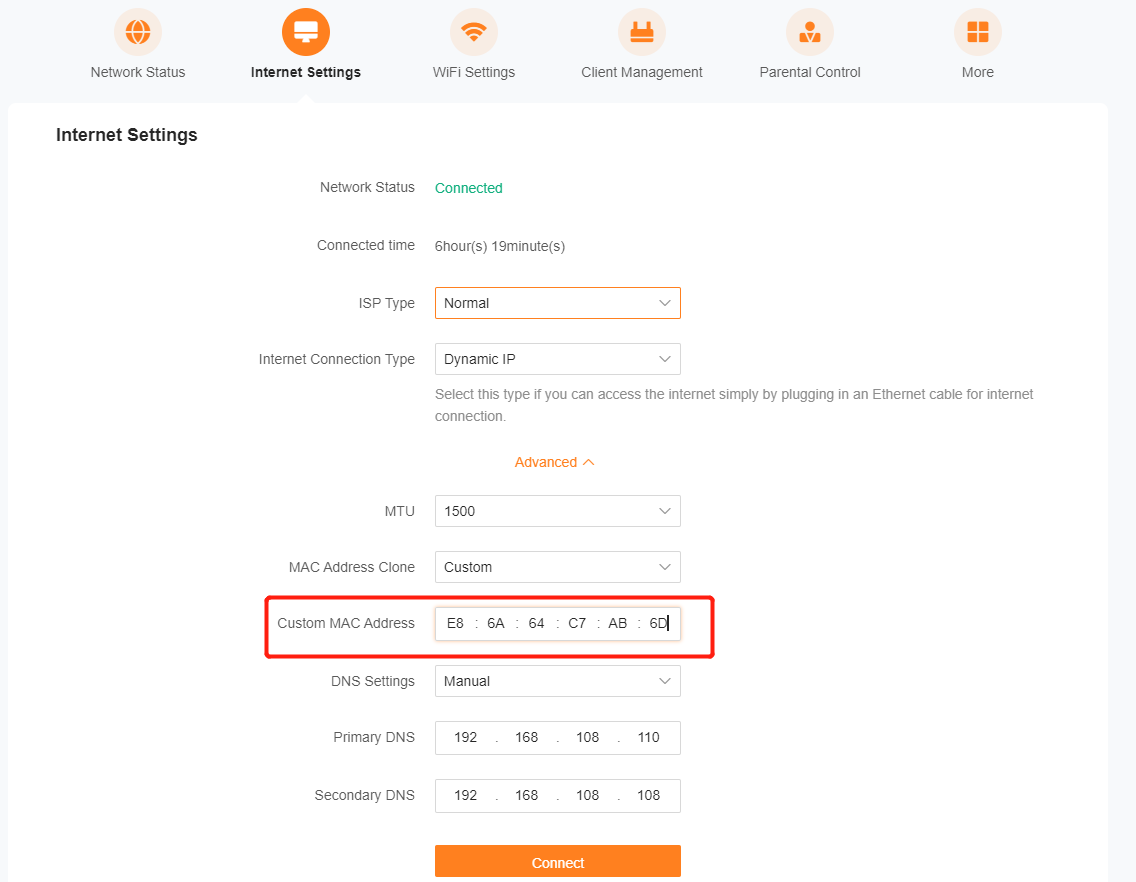Click the last Primary DNS octet 110

(x=648, y=737)
